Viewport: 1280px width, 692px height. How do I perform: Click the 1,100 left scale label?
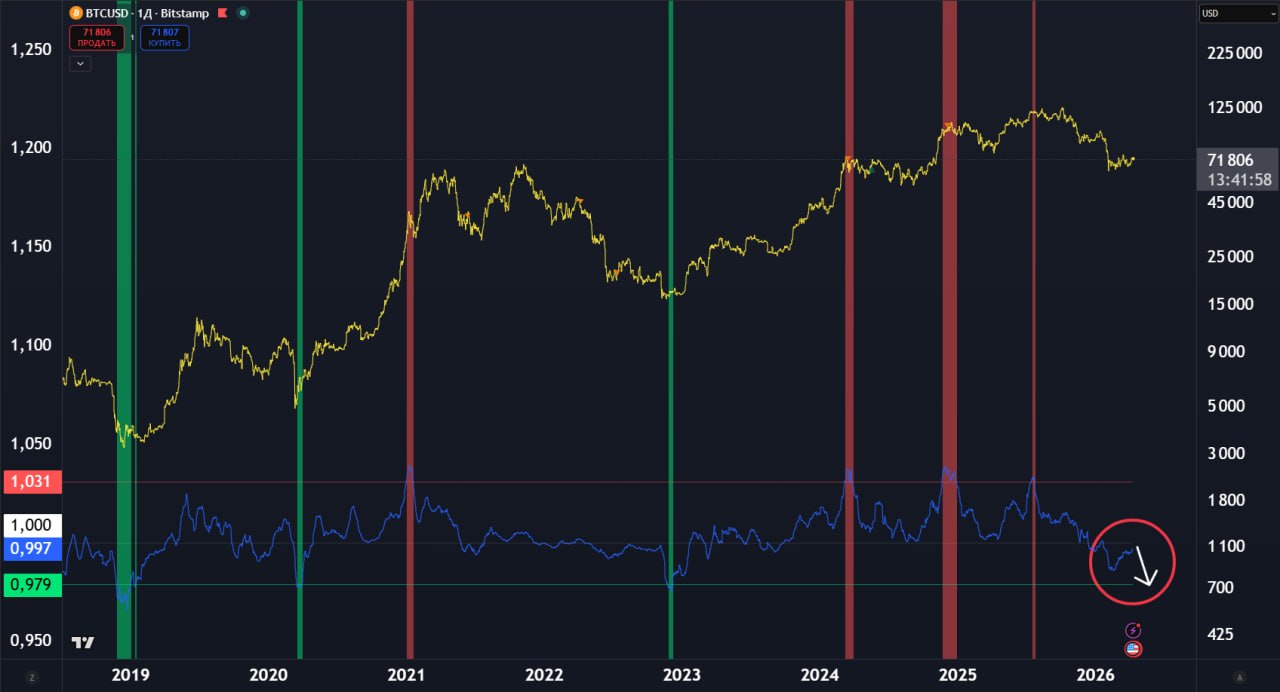click(30, 345)
